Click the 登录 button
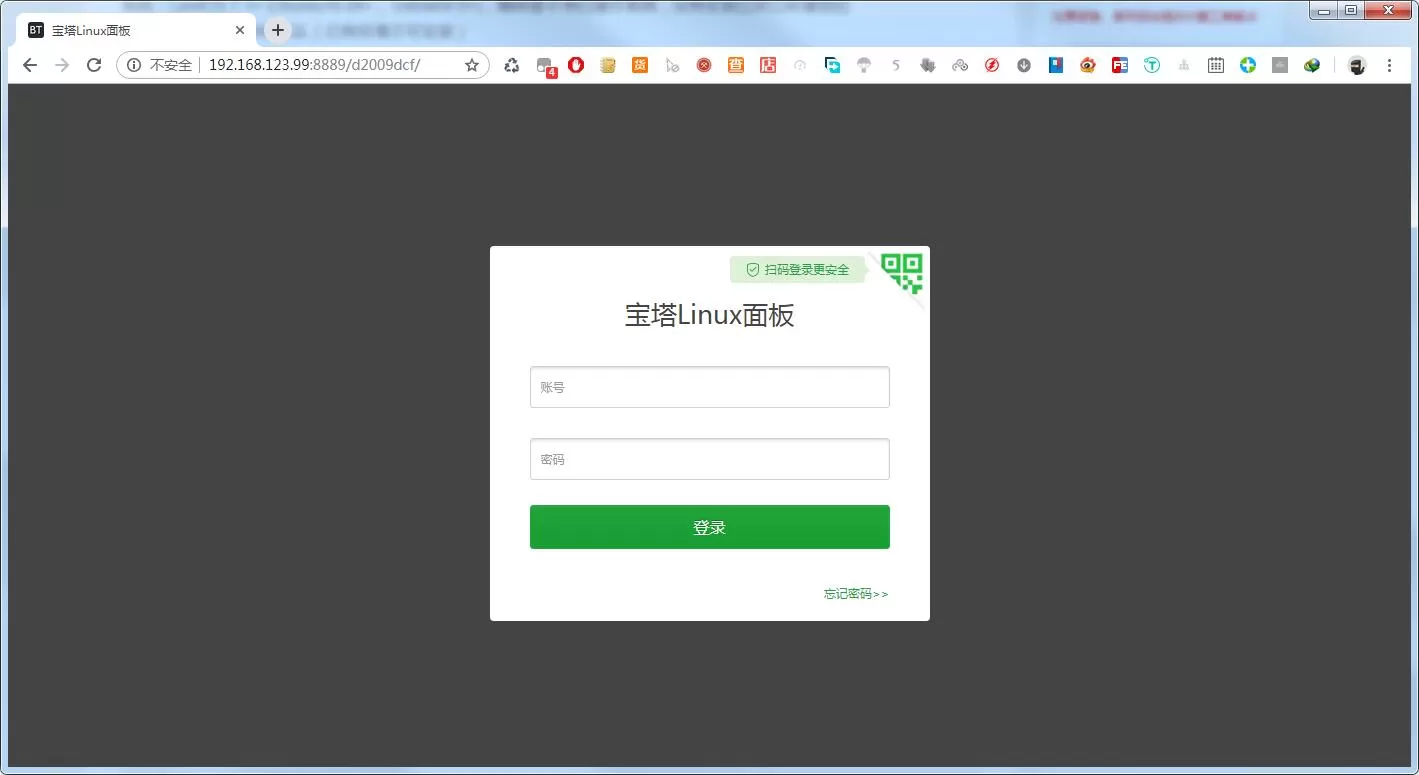This screenshot has height=775, width=1419. [710, 527]
